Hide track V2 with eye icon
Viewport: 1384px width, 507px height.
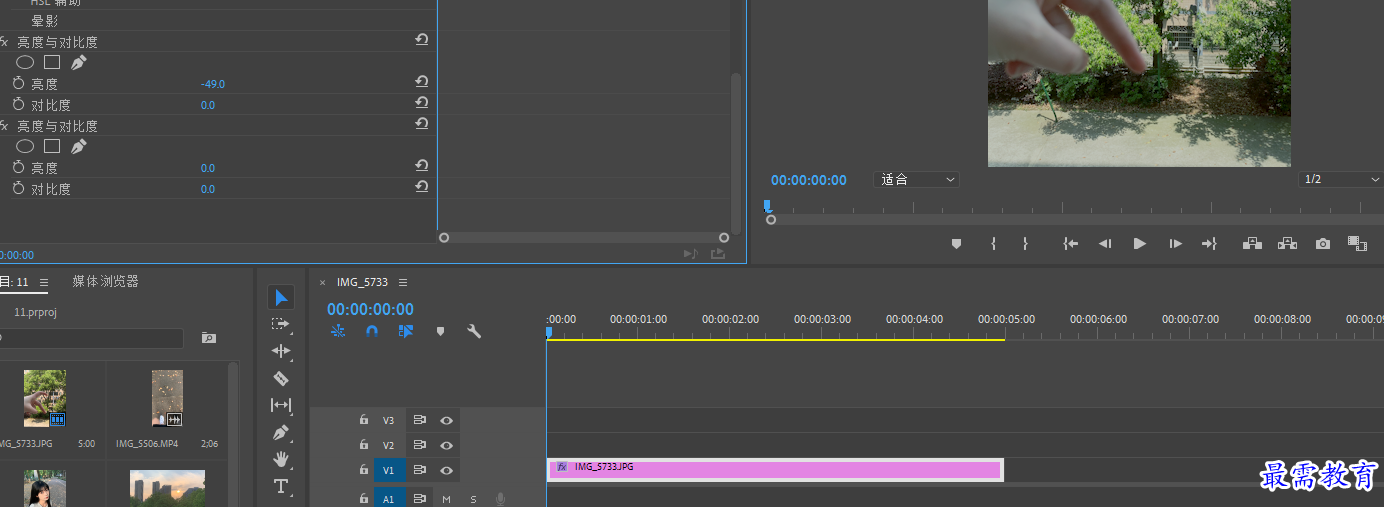pyautogui.click(x=447, y=445)
